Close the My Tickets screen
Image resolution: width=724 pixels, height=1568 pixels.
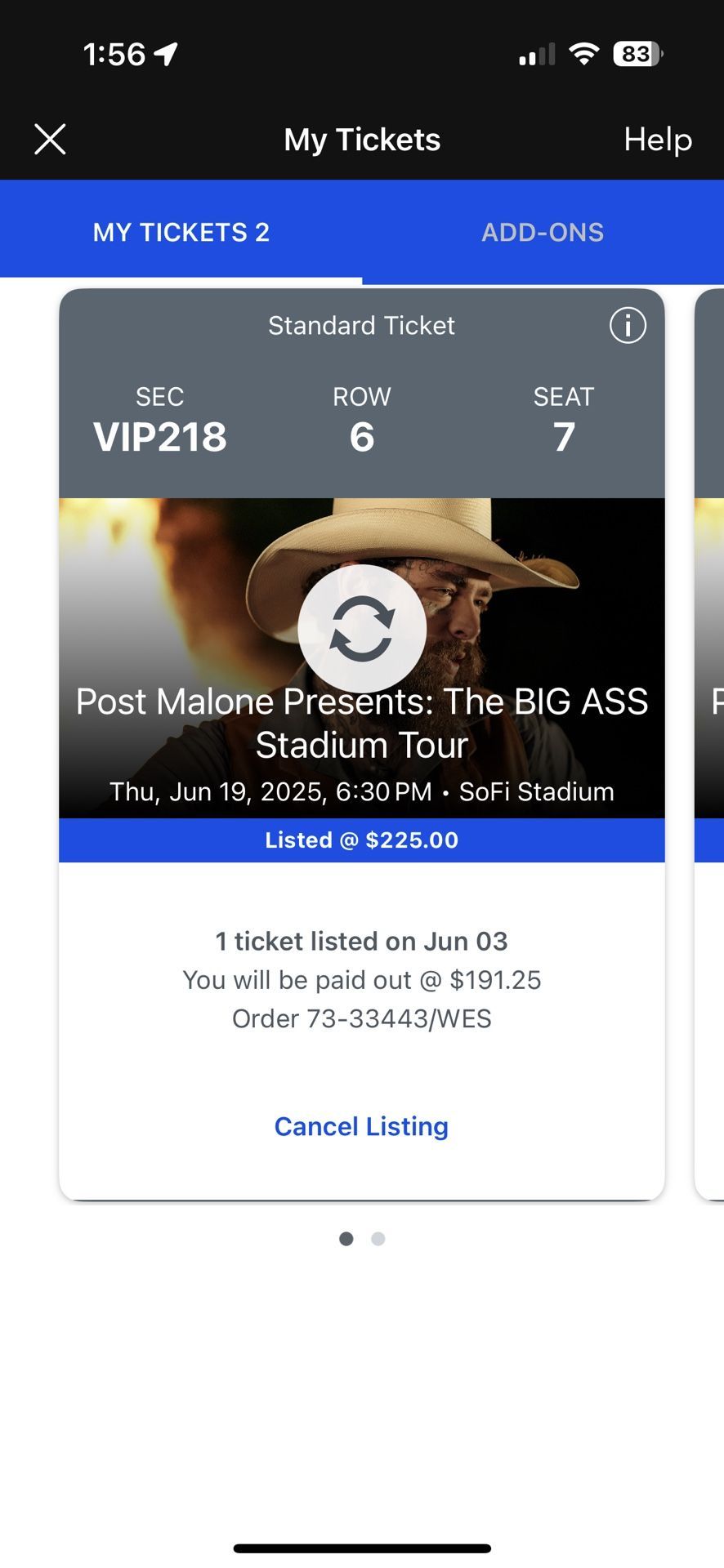click(50, 140)
